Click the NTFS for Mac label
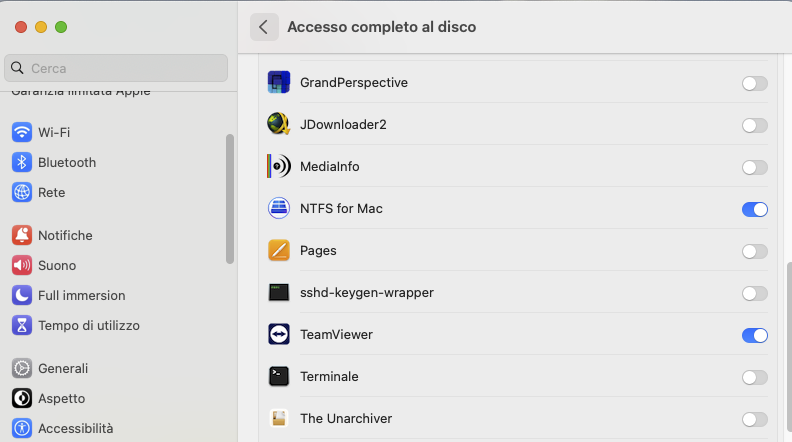792x442 pixels. (x=341, y=208)
